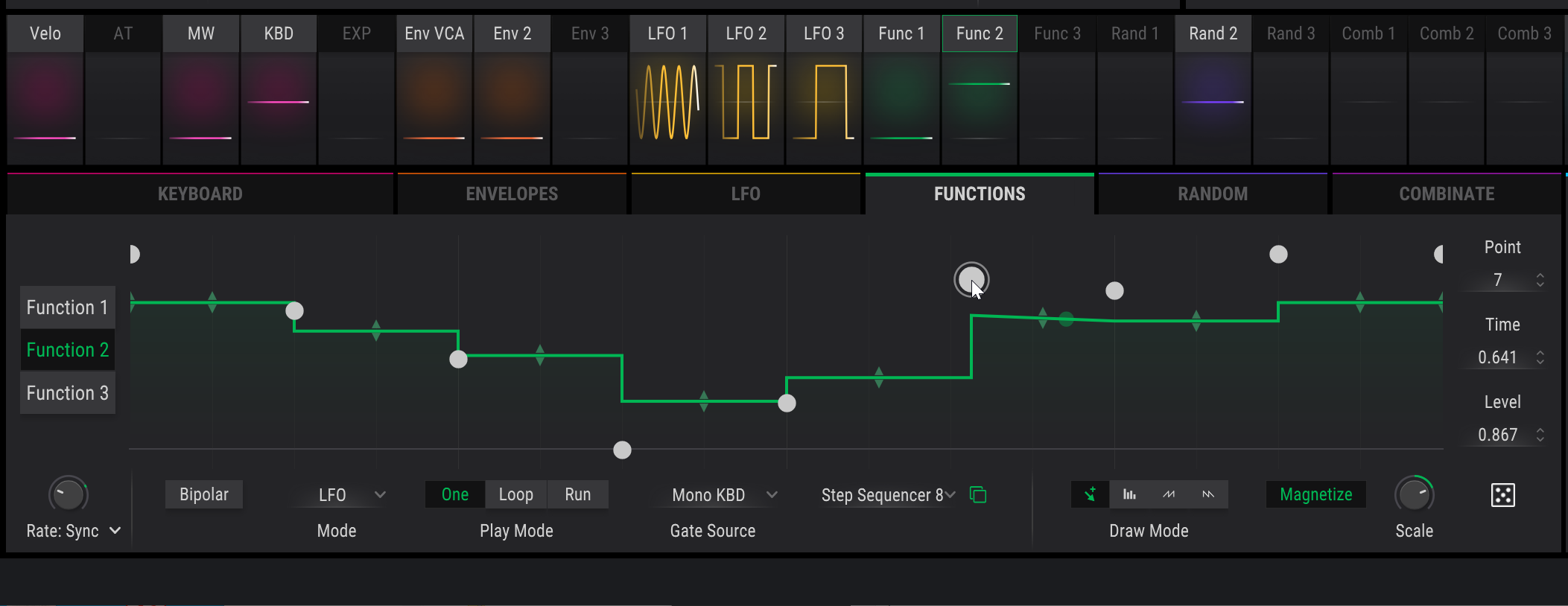Switch to the FUNCTIONS tab
Viewport: 1568px width, 606px height.
click(980, 194)
